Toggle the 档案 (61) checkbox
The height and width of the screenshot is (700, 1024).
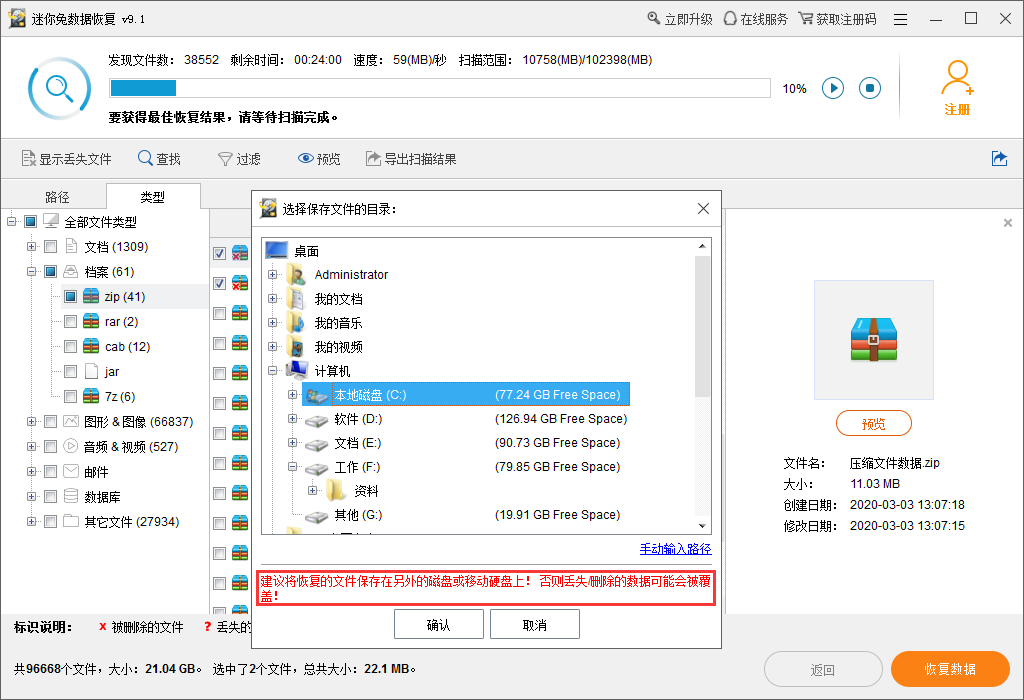(50, 271)
